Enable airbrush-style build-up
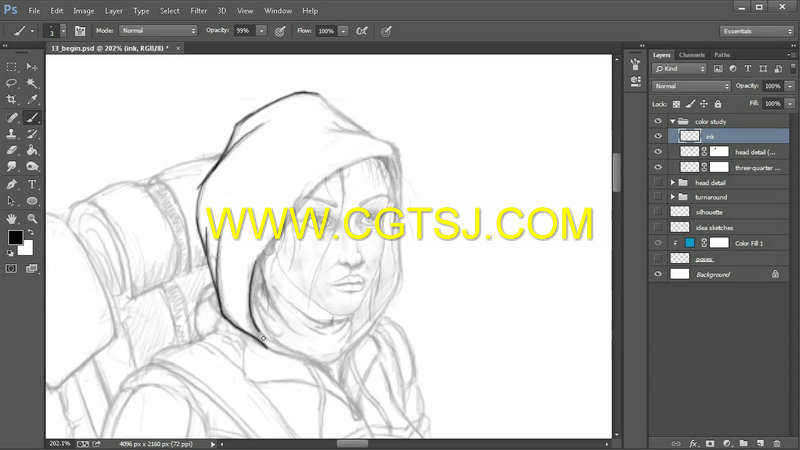The height and width of the screenshot is (450, 800). (362, 31)
